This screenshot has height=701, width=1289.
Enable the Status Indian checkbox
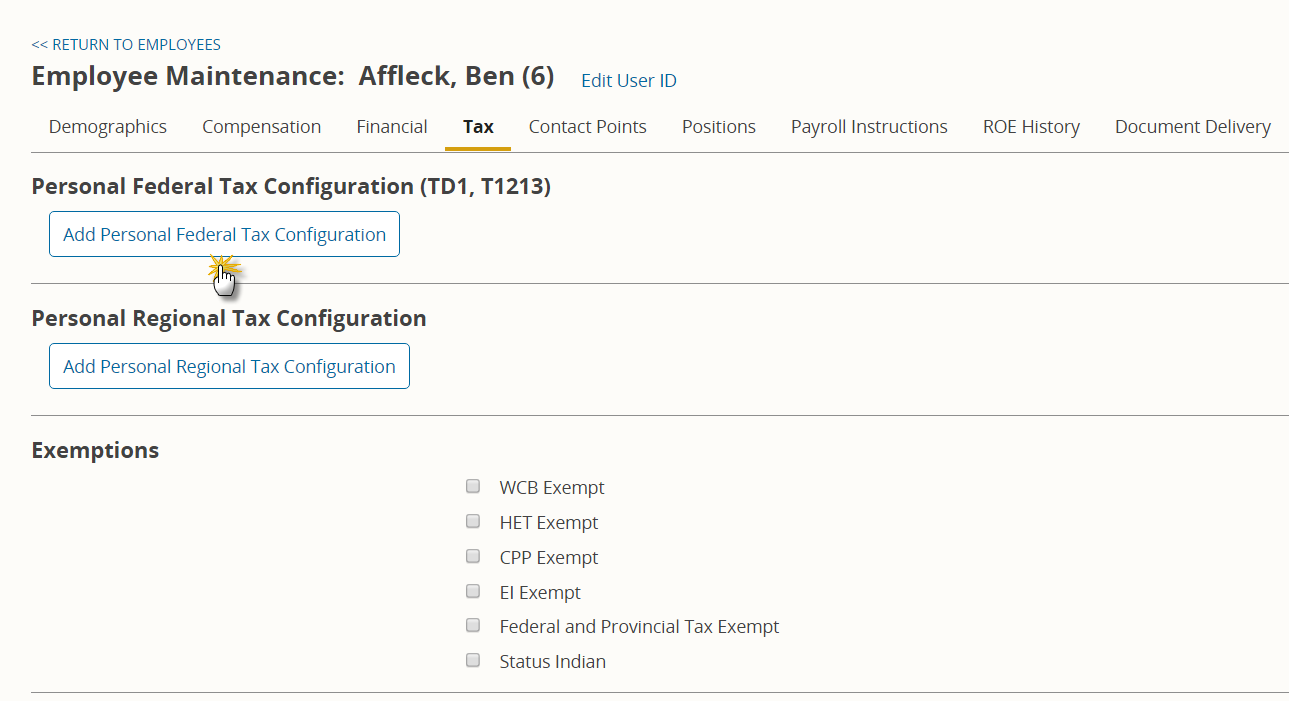pos(473,660)
